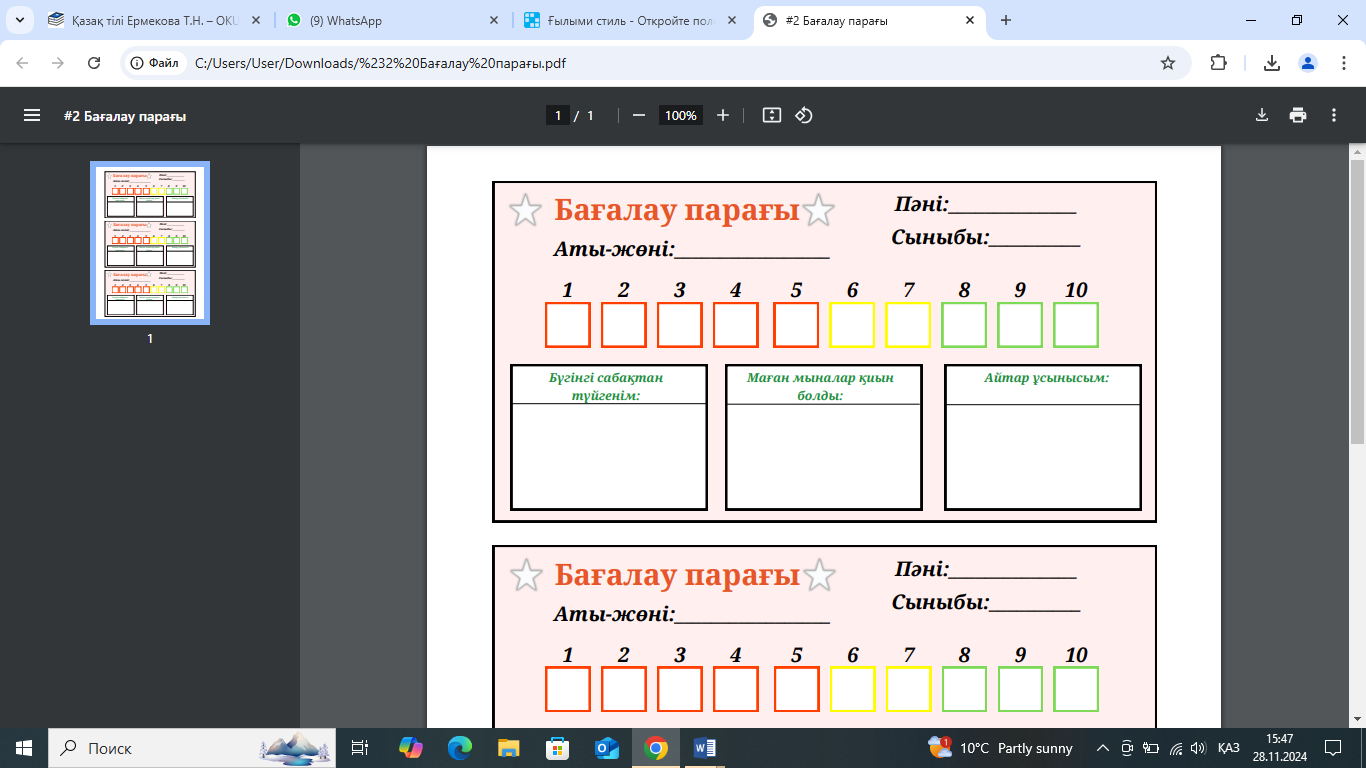The image size is (1366, 768).
Task: Edit the current page number field
Action: pyautogui.click(x=558, y=116)
